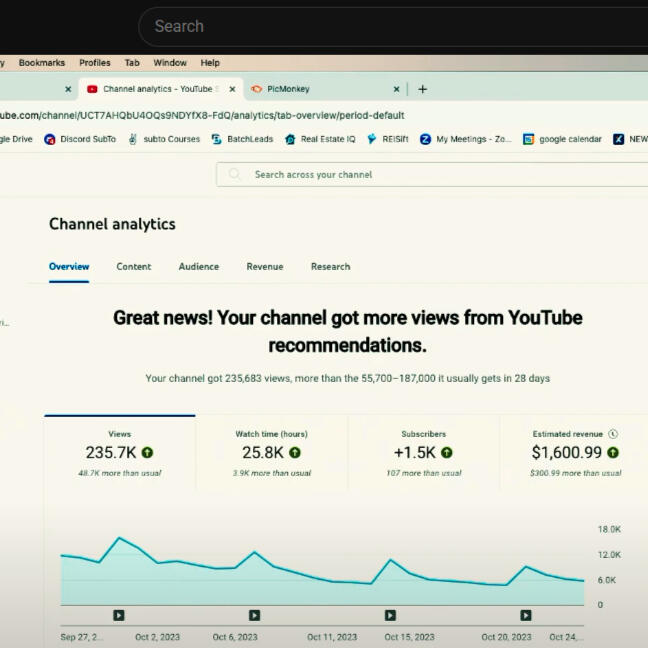Switch to the PicMonkey browser tab
Image resolution: width=648 pixels, height=648 pixels.
tap(320, 89)
